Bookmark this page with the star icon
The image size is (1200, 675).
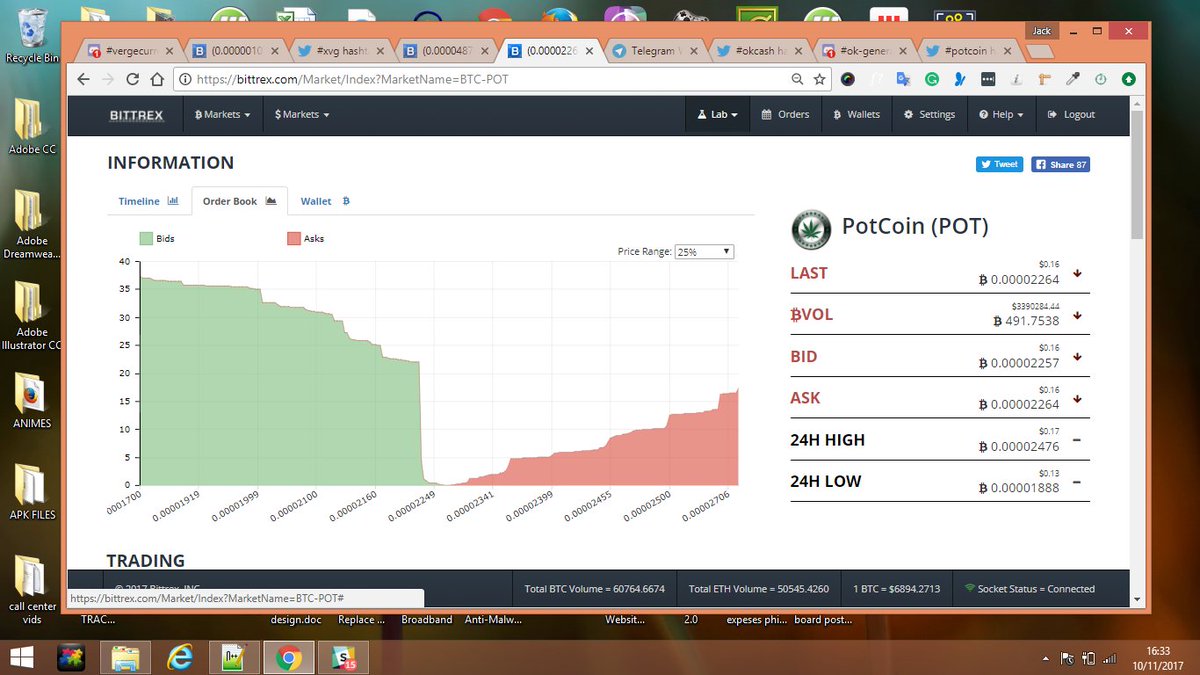point(819,79)
